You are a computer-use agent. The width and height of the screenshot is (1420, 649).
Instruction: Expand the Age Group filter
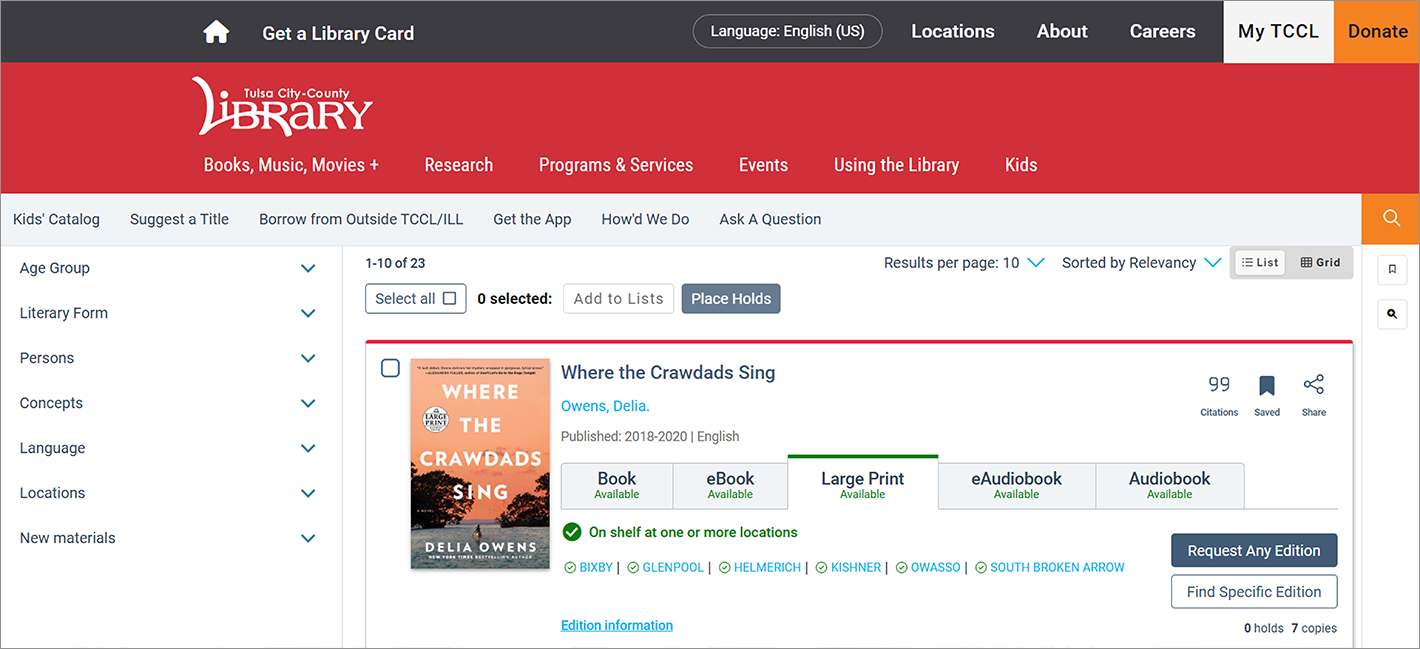308,268
